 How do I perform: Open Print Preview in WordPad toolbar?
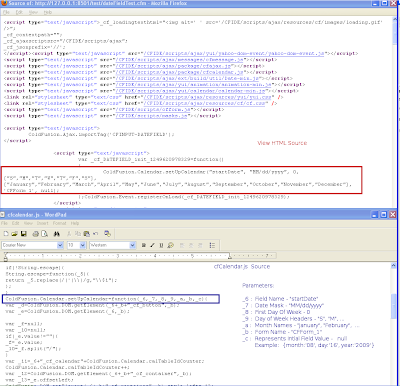pyautogui.click(x=44, y=234)
